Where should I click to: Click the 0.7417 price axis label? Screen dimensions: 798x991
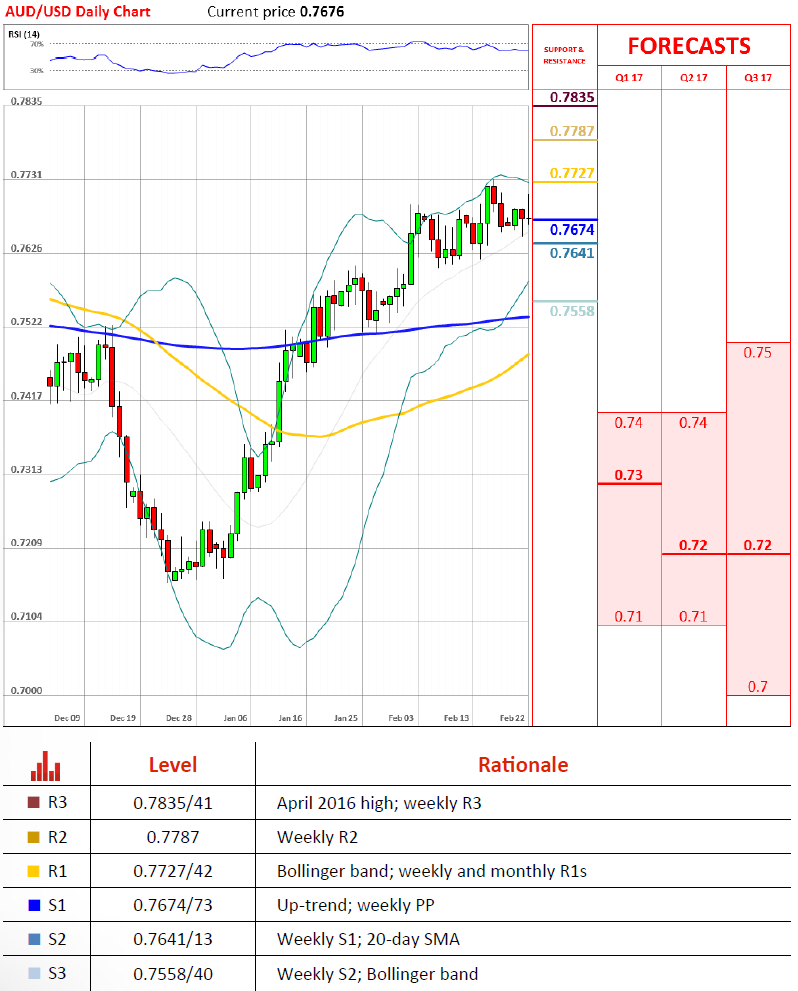(27, 396)
